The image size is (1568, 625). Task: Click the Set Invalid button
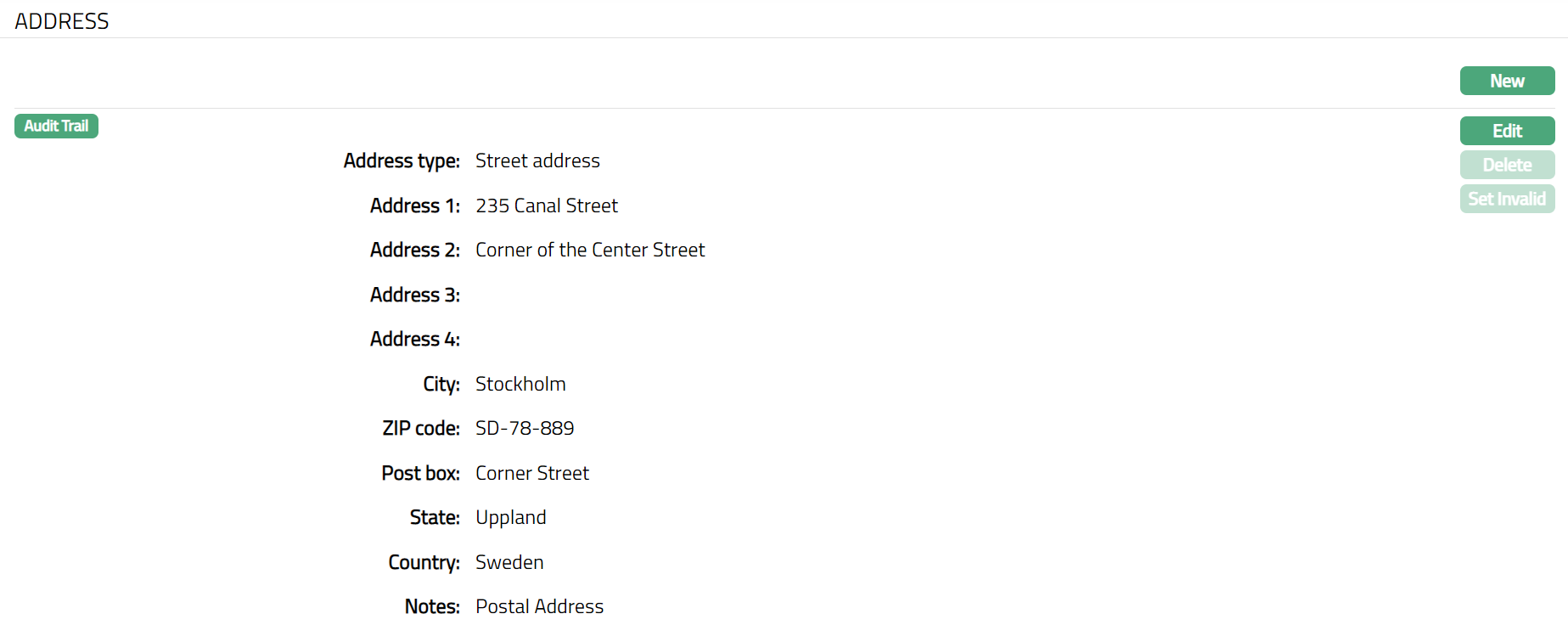coord(1507,199)
